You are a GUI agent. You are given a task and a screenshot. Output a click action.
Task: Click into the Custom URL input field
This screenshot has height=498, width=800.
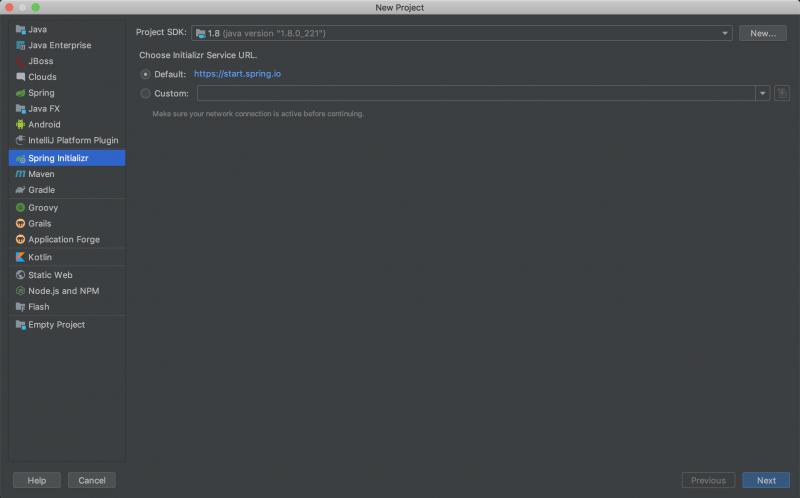[x=476, y=93]
